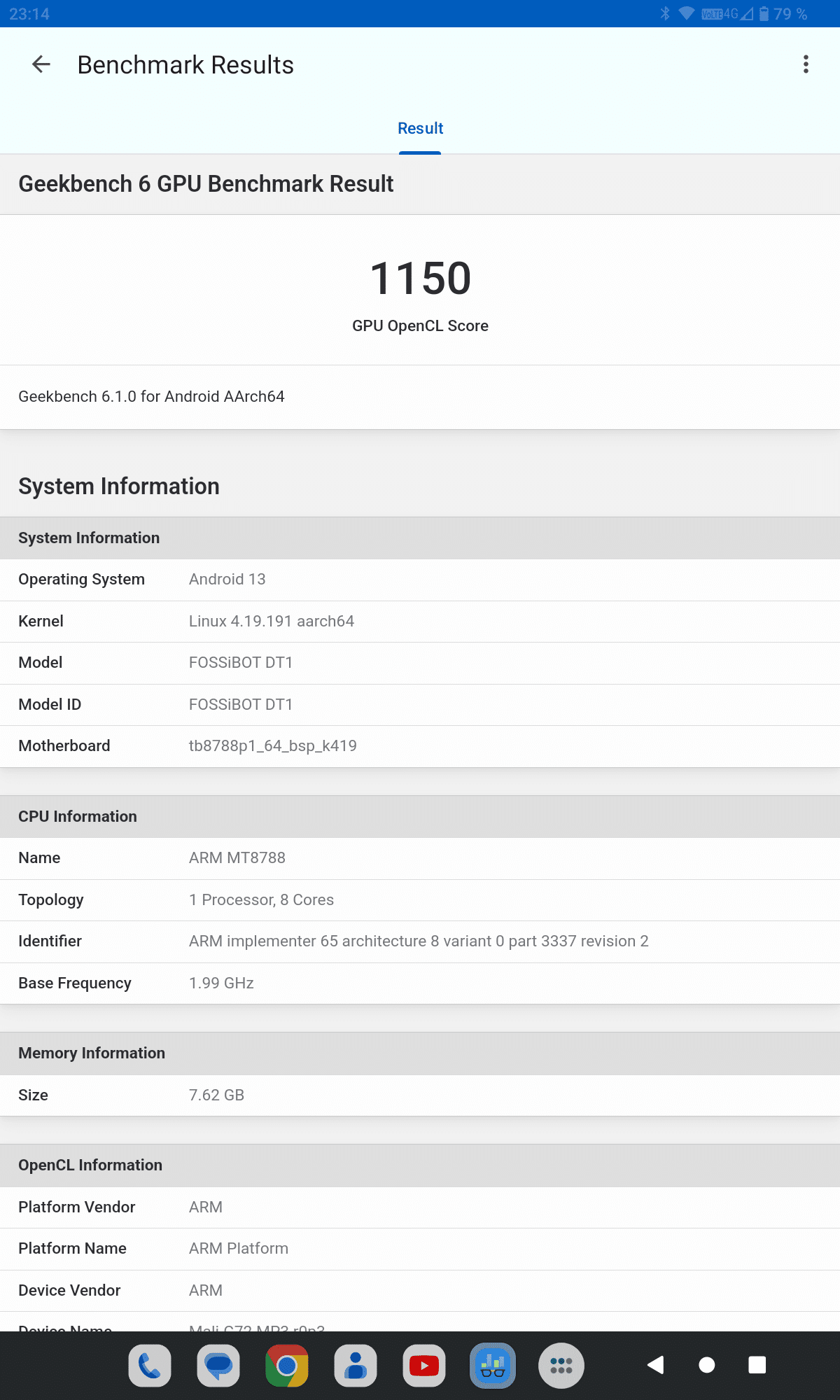Tap the Motherboard tb8788p1_64_bsp_k419 value
The image size is (840, 1400).
tap(272, 746)
